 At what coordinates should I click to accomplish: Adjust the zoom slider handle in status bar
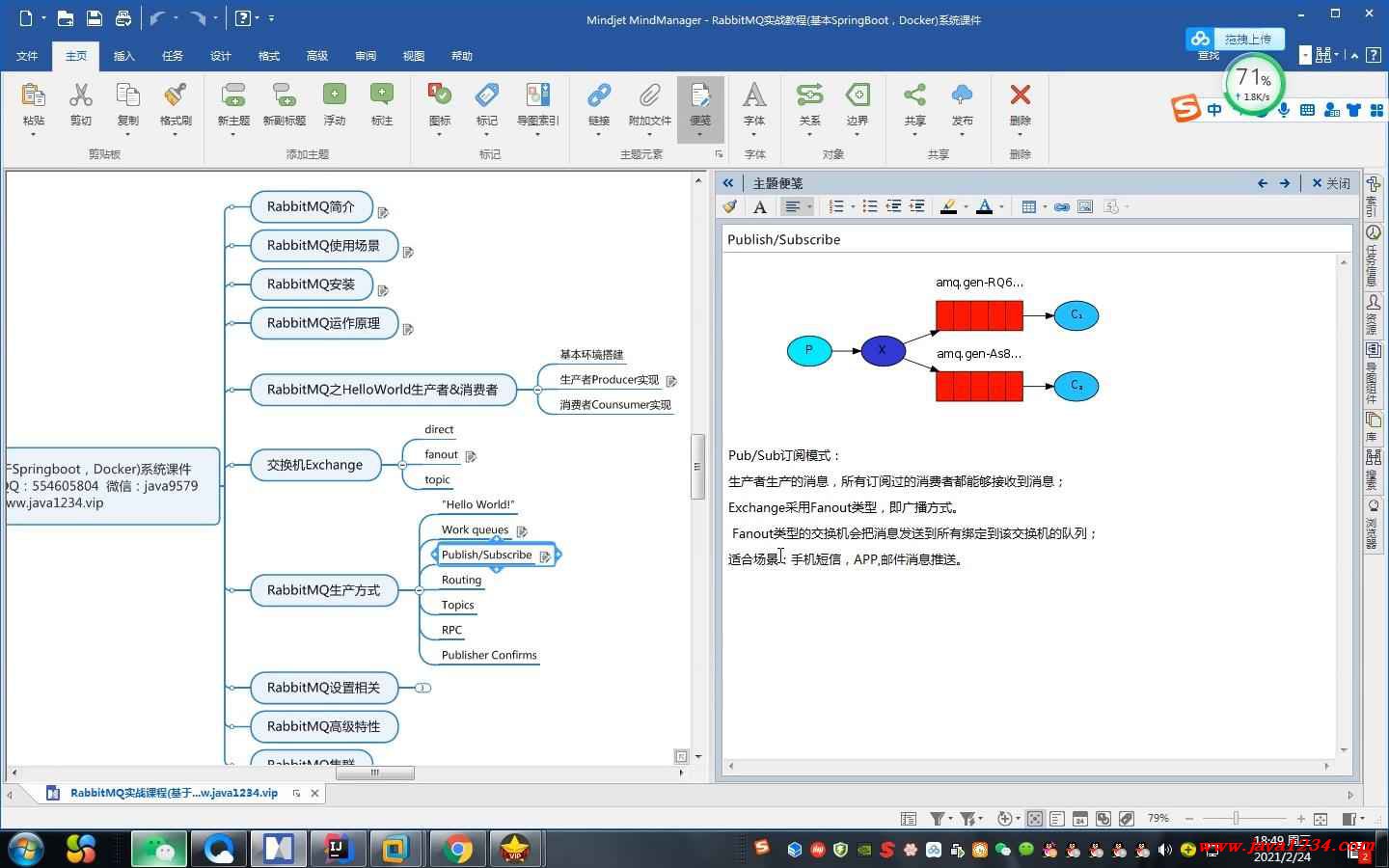(1236, 819)
